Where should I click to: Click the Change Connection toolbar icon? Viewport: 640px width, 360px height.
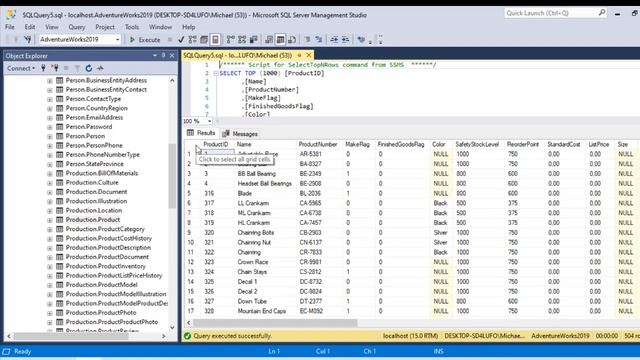(28, 40)
